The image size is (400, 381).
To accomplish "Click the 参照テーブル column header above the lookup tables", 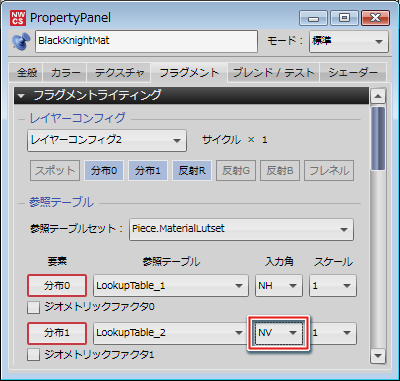I will [171, 262].
